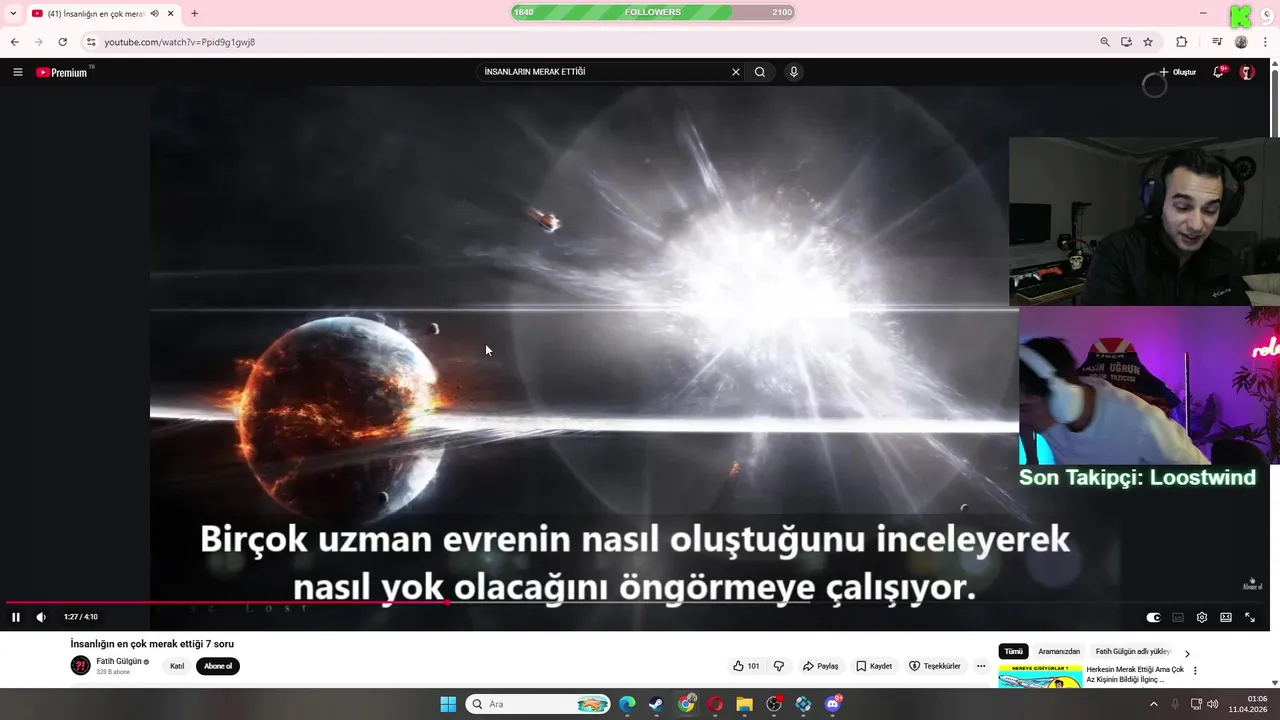
Task: Open browser extensions puzzle icon
Action: tap(1182, 42)
